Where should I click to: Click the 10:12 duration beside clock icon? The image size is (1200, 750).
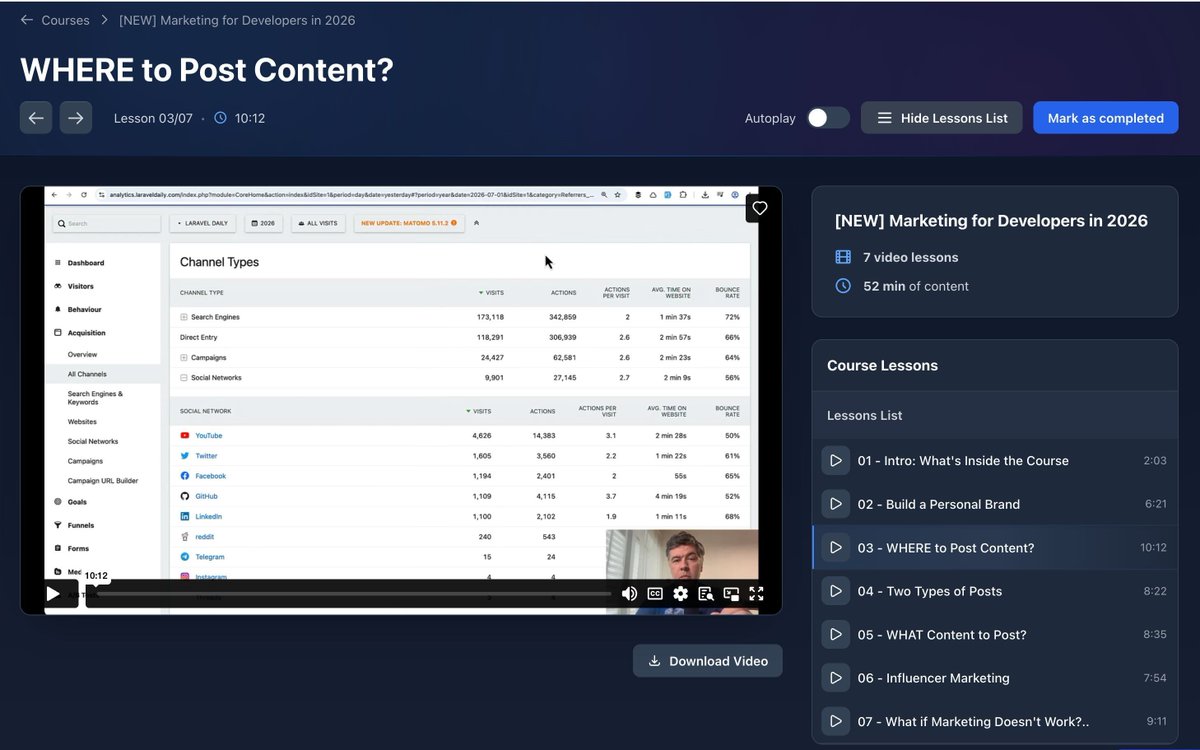[x=250, y=118]
